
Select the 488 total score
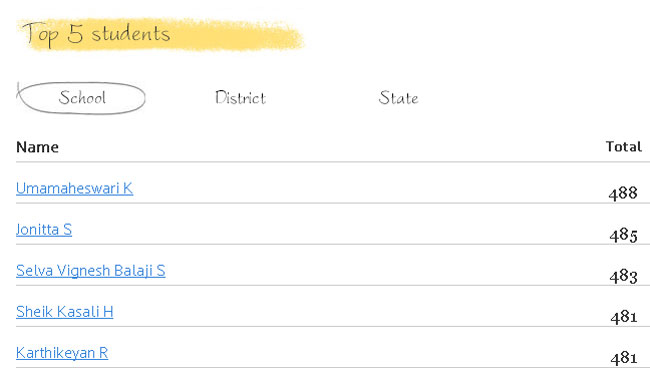tap(623, 193)
